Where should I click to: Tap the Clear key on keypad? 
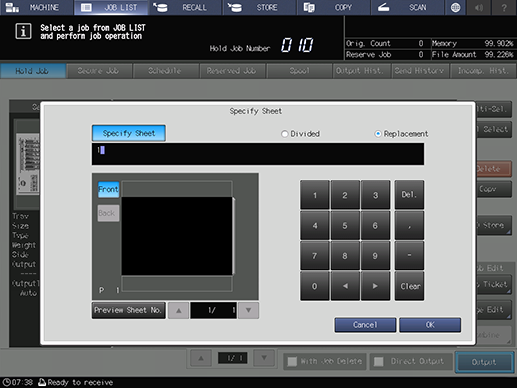click(x=409, y=286)
